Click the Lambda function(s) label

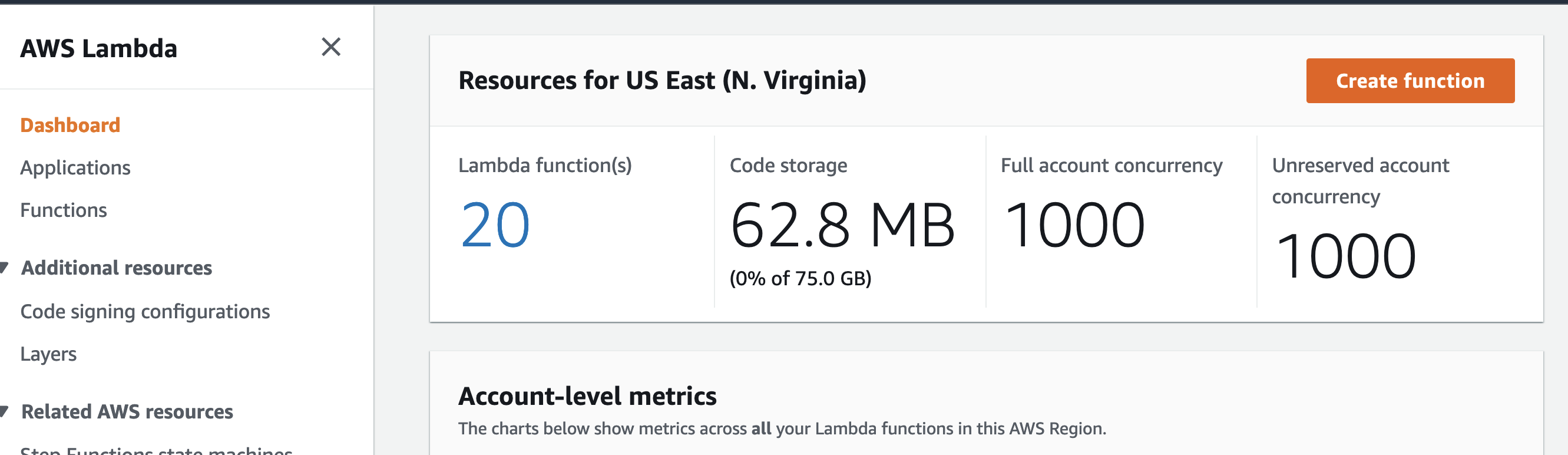[x=545, y=165]
